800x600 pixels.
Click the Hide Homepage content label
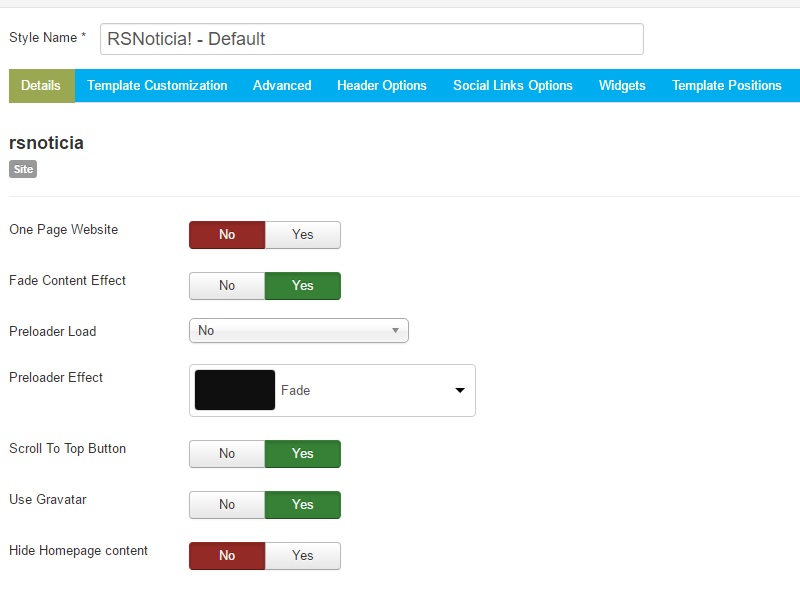pyautogui.click(x=79, y=551)
